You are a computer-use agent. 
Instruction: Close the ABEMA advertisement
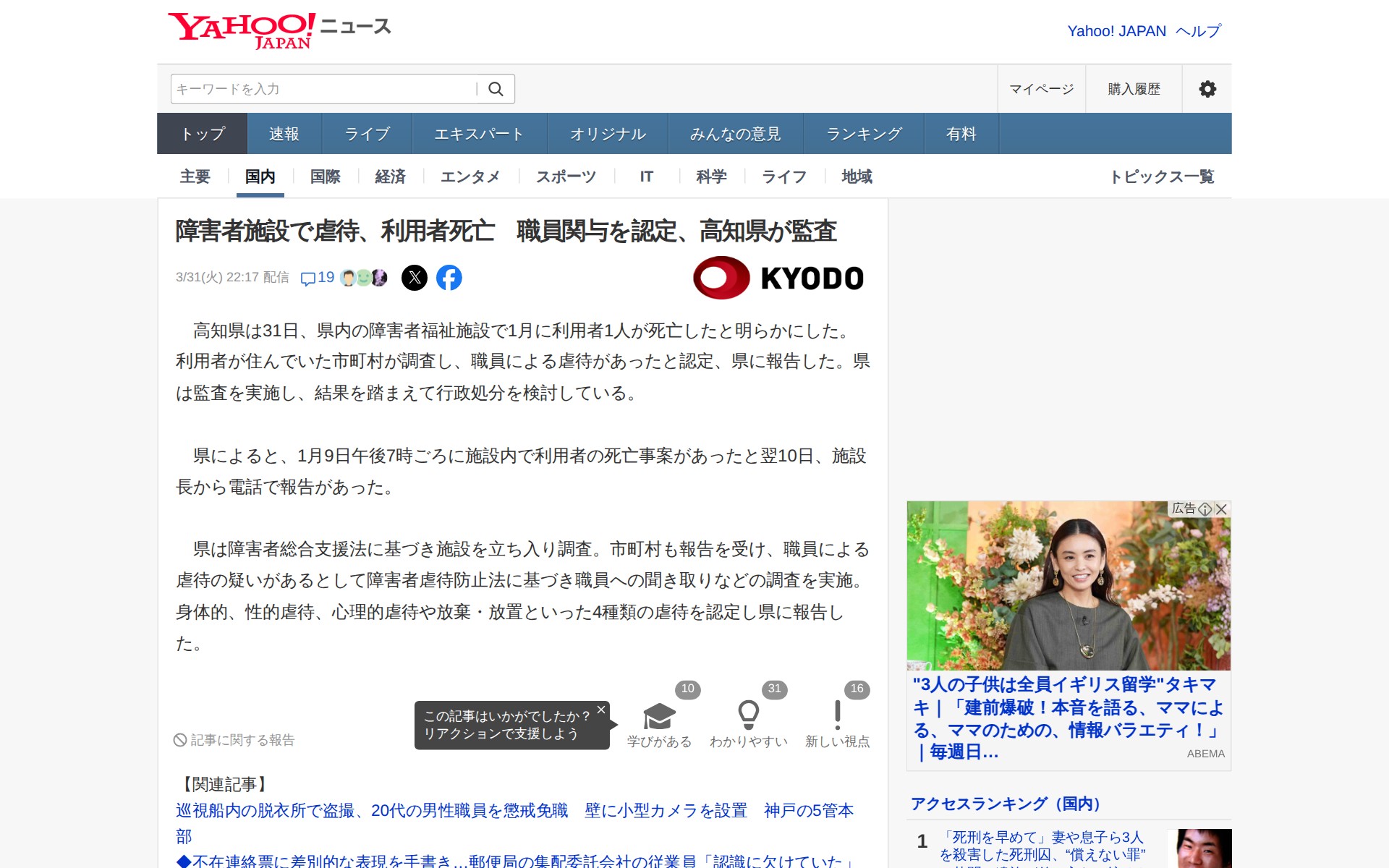tap(1222, 509)
